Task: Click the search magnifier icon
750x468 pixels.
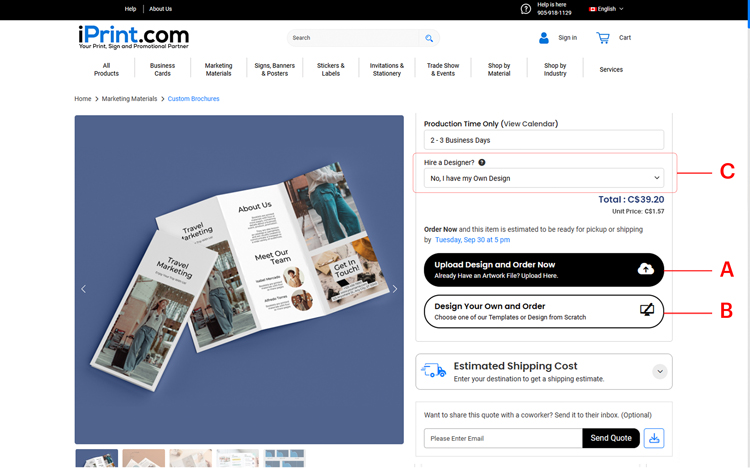Action: (429, 38)
